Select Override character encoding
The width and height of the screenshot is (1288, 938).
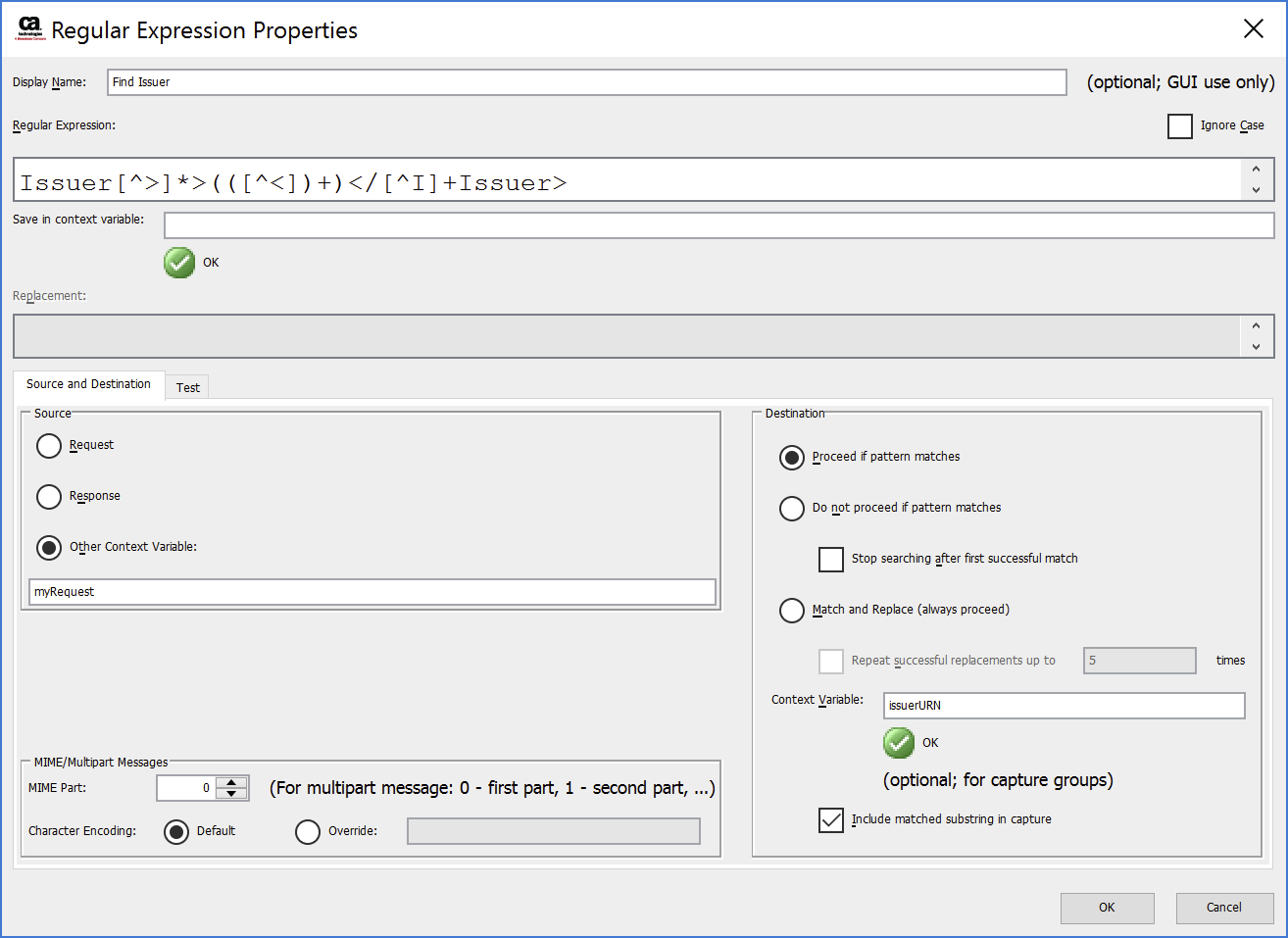[308, 831]
